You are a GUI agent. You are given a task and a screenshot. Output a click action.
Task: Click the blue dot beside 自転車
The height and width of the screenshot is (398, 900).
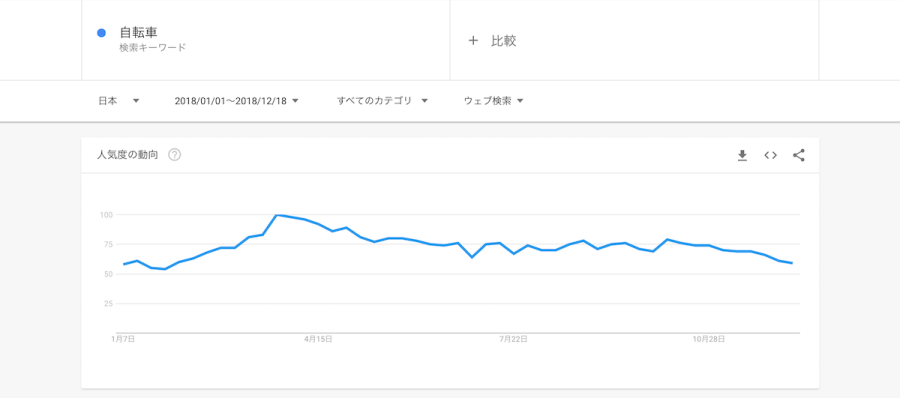click(x=102, y=33)
